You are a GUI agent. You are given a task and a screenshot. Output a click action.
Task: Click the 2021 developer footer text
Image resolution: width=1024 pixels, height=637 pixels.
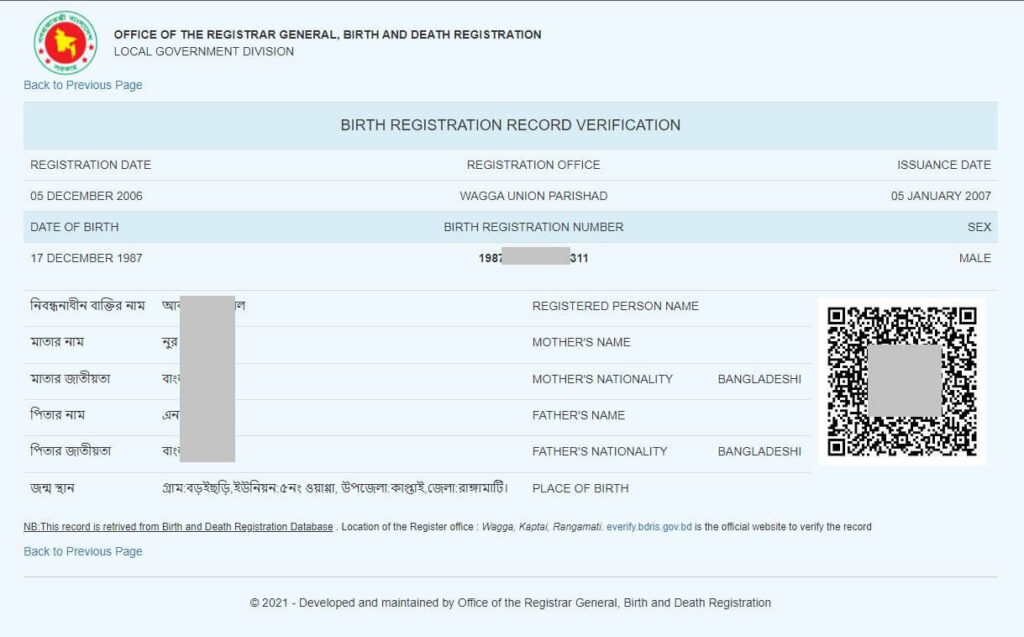coord(512,603)
